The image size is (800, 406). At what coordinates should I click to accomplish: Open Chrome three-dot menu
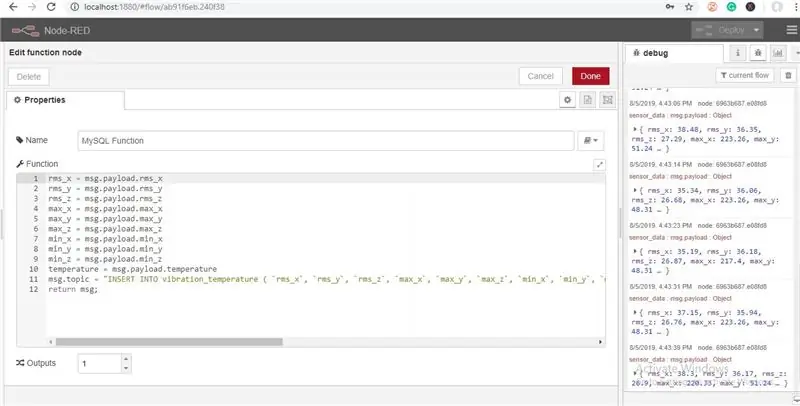point(796,7)
